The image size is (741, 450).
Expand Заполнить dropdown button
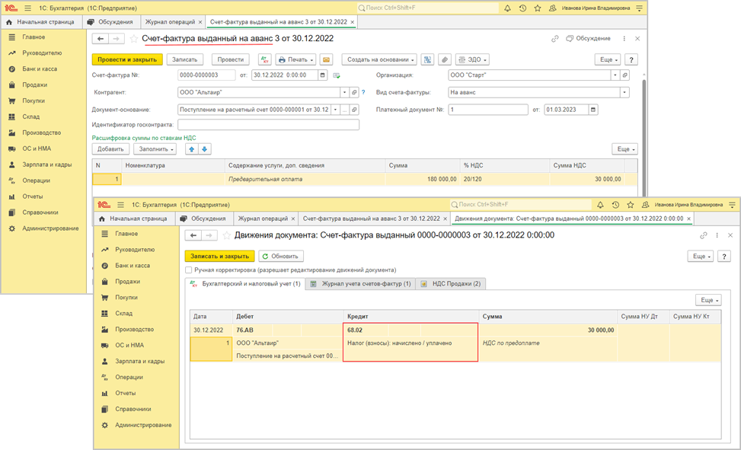pyautogui.click(x=155, y=149)
